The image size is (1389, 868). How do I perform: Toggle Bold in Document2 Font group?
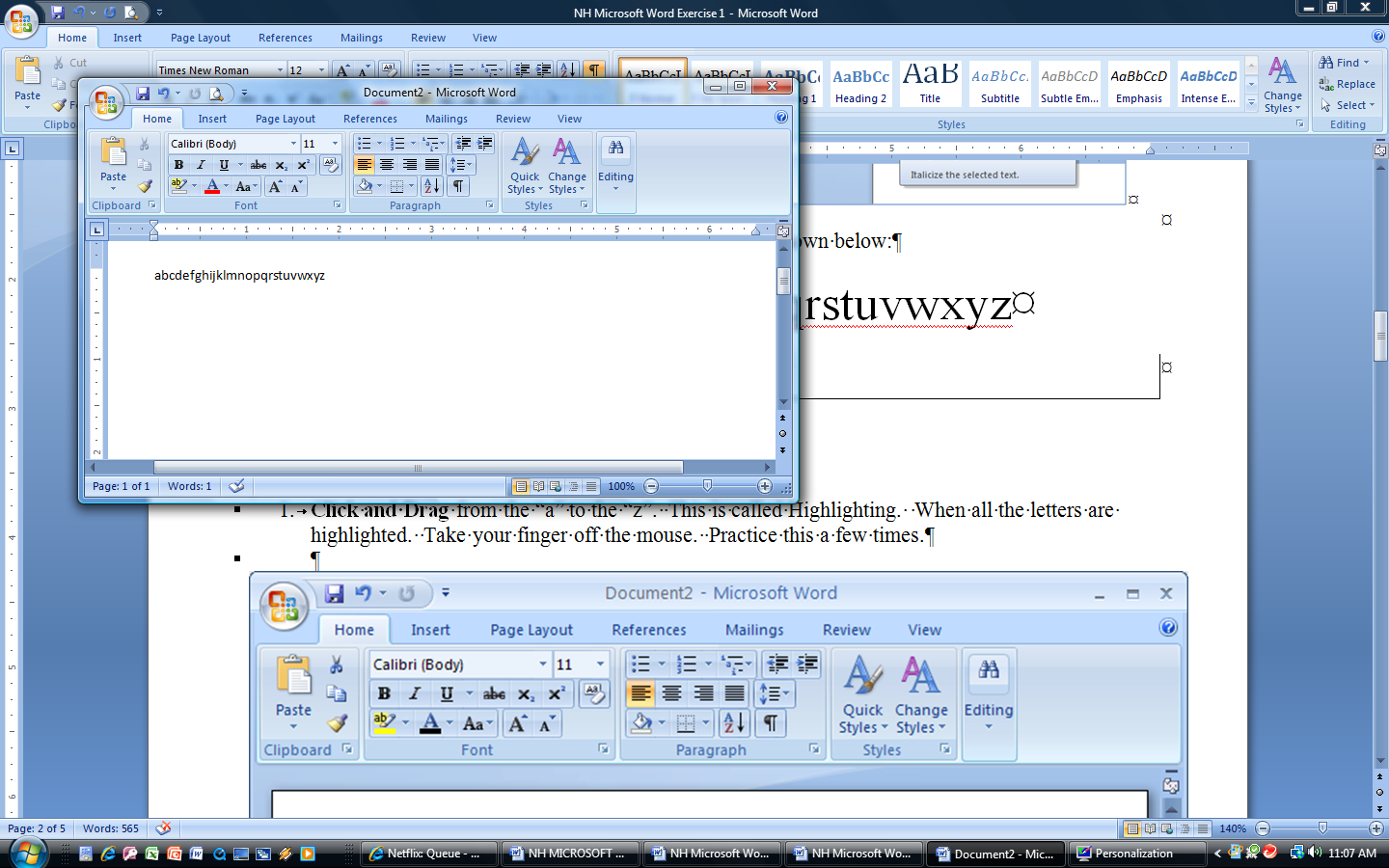[178, 165]
